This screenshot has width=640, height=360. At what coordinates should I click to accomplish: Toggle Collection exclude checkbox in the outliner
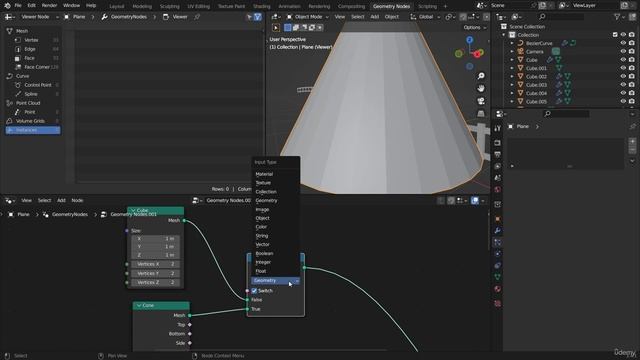pyautogui.click(x=615, y=35)
